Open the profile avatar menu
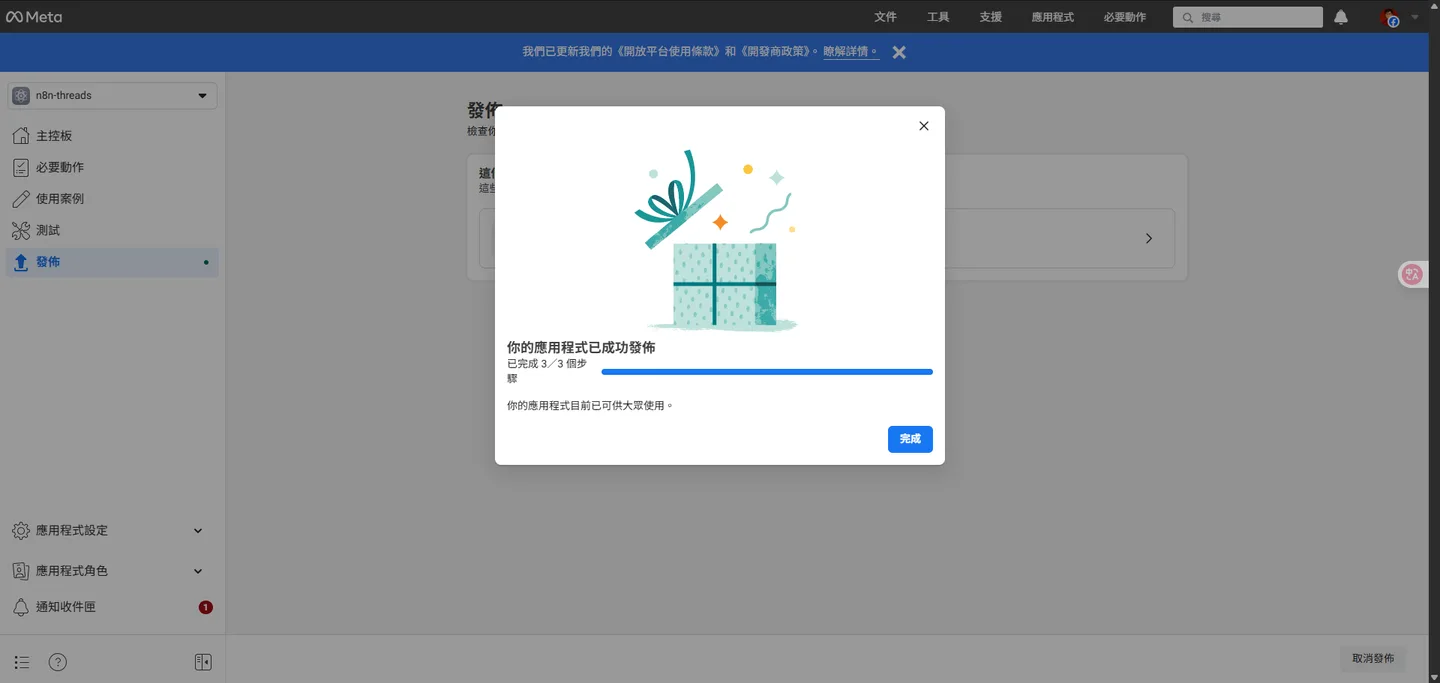This screenshot has width=1440, height=683. point(1390,17)
